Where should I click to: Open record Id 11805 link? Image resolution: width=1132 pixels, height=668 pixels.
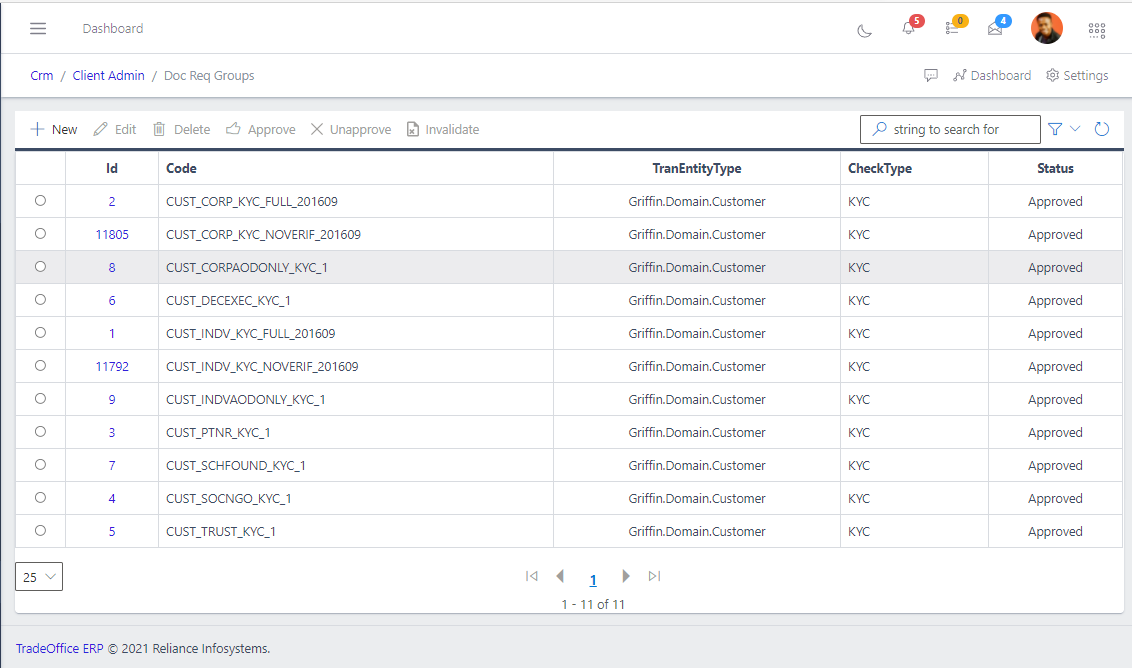click(x=111, y=234)
